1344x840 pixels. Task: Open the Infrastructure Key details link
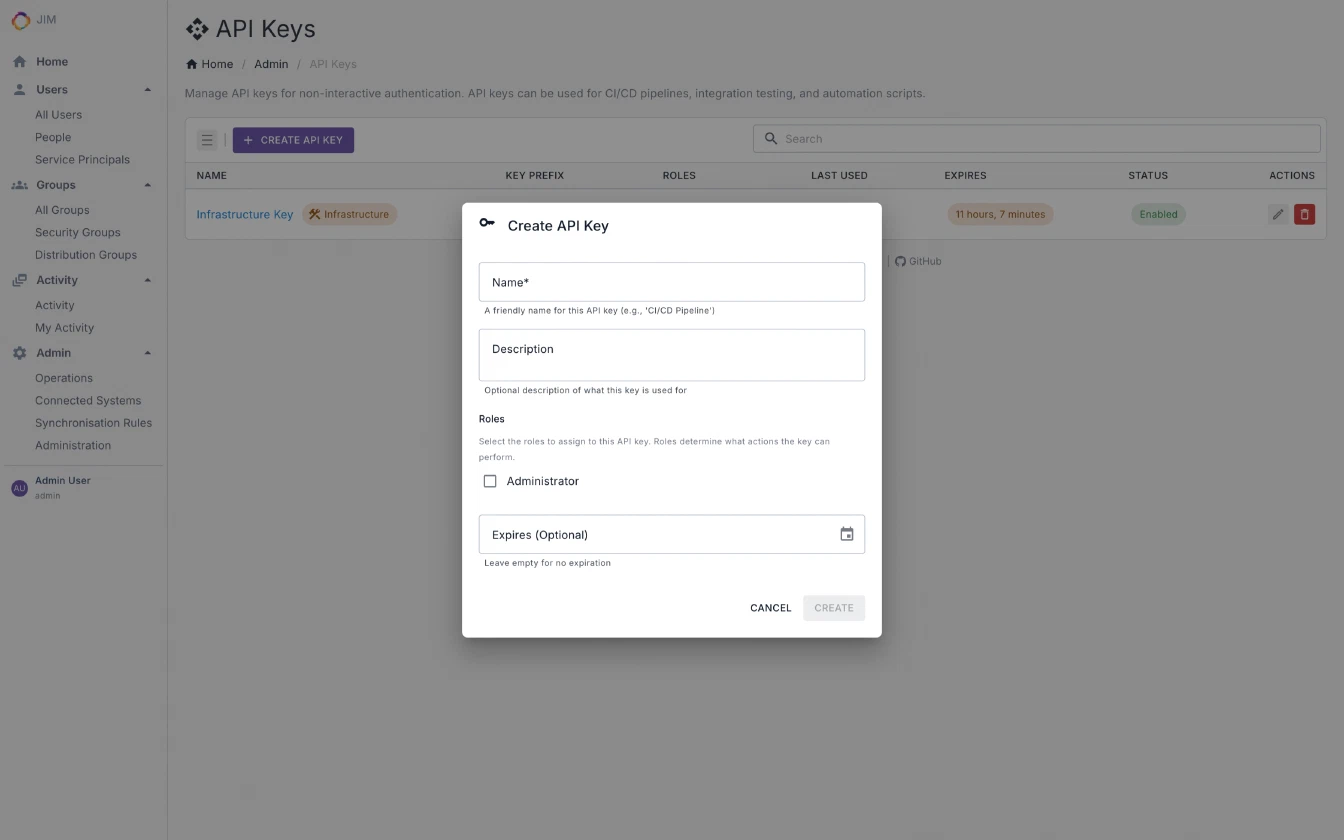click(244, 213)
